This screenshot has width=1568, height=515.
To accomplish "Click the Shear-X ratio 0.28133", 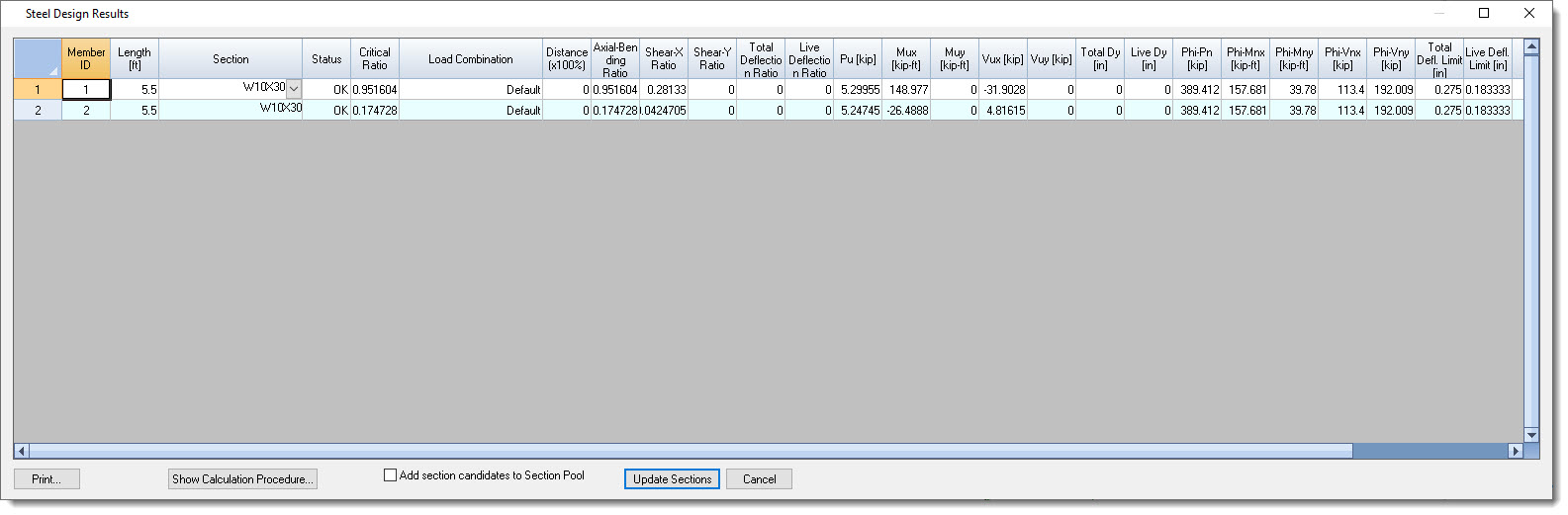I will pyautogui.click(x=664, y=89).
